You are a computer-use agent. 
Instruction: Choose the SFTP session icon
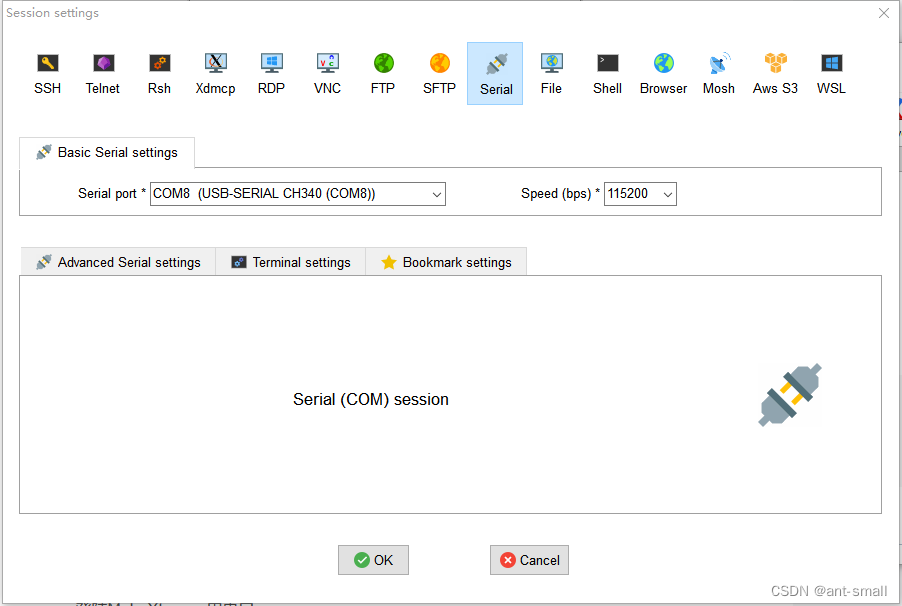coord(439,70)
